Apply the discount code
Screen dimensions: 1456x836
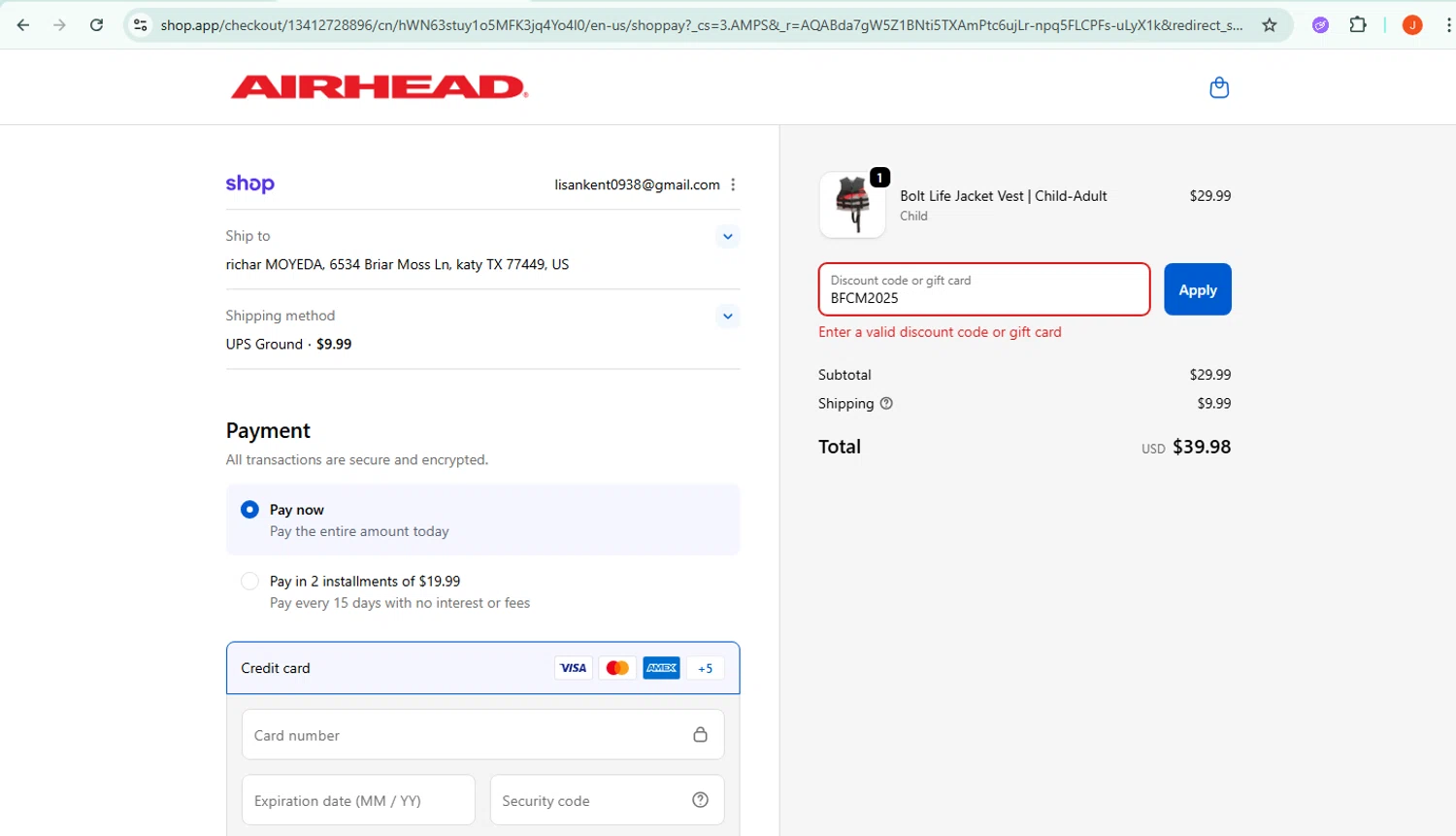[1198, 289]
